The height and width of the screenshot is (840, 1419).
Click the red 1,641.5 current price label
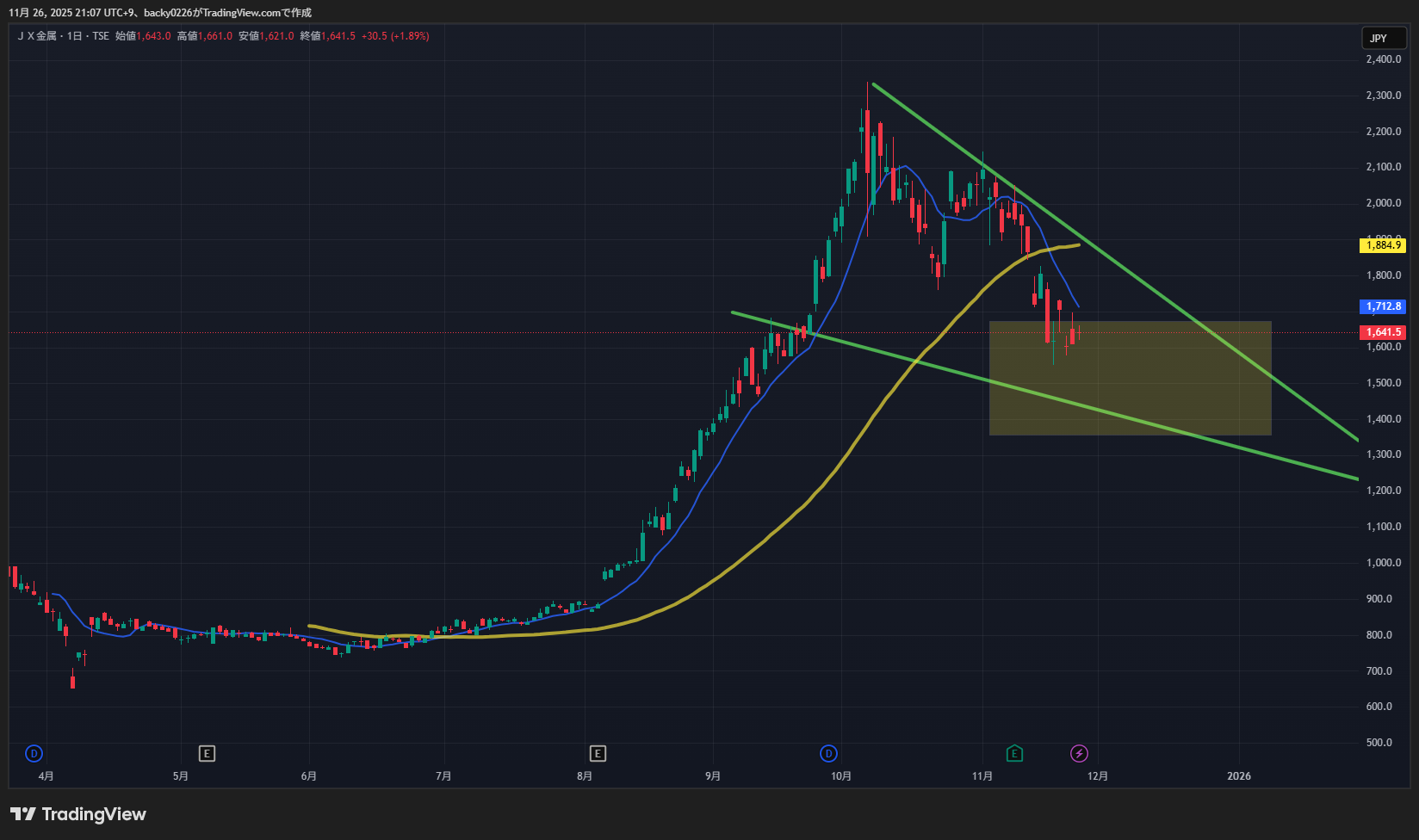1383,332
